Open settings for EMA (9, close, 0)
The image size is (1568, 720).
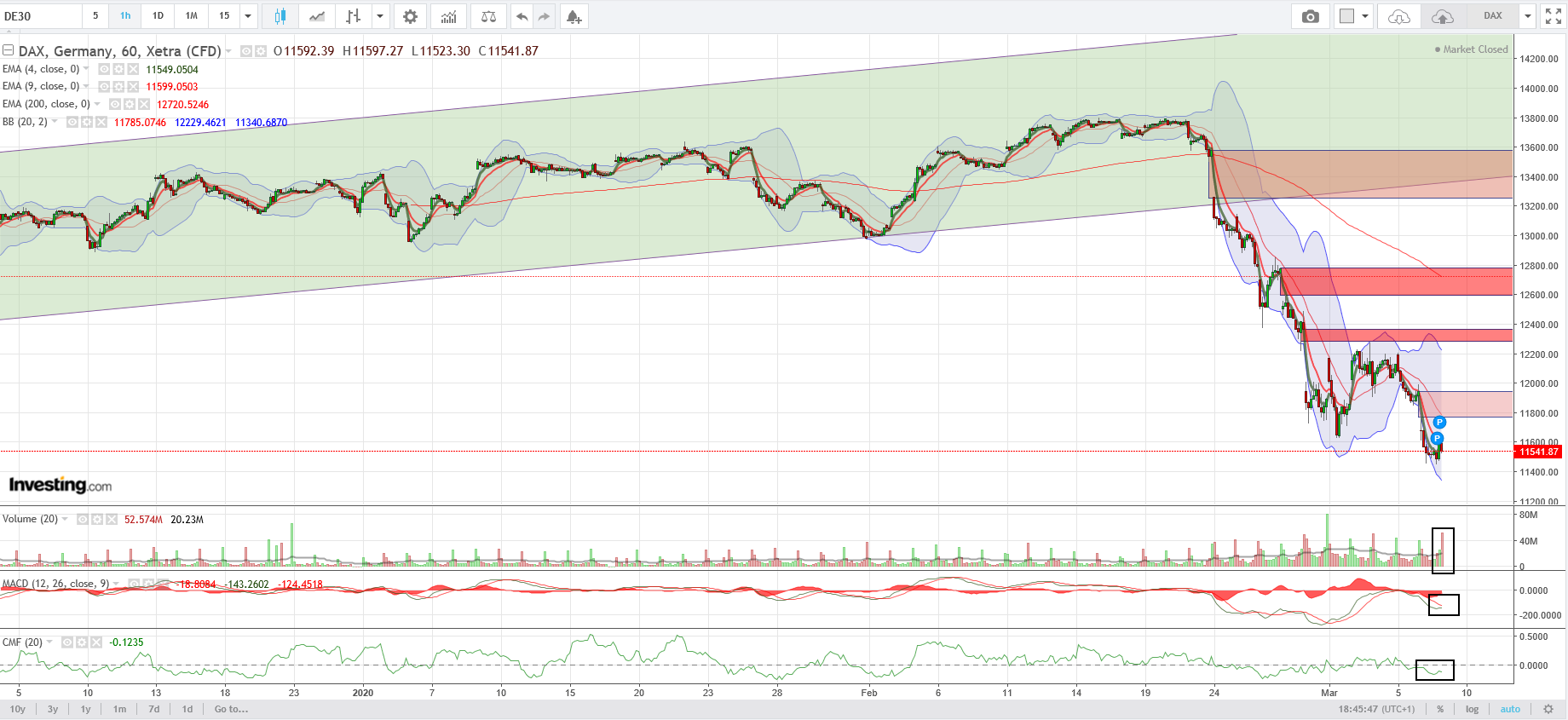pyautogui.click(x=118, y=86)
